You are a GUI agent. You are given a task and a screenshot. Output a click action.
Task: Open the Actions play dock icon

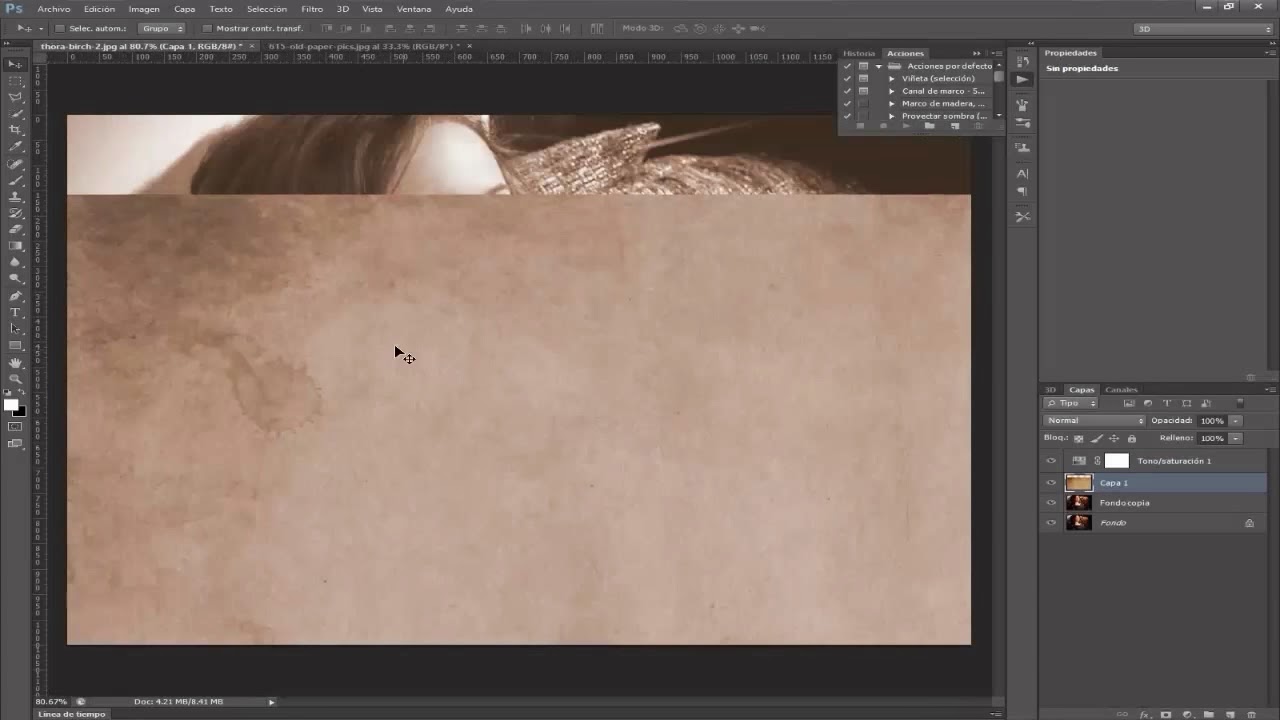pos(1022,79)
